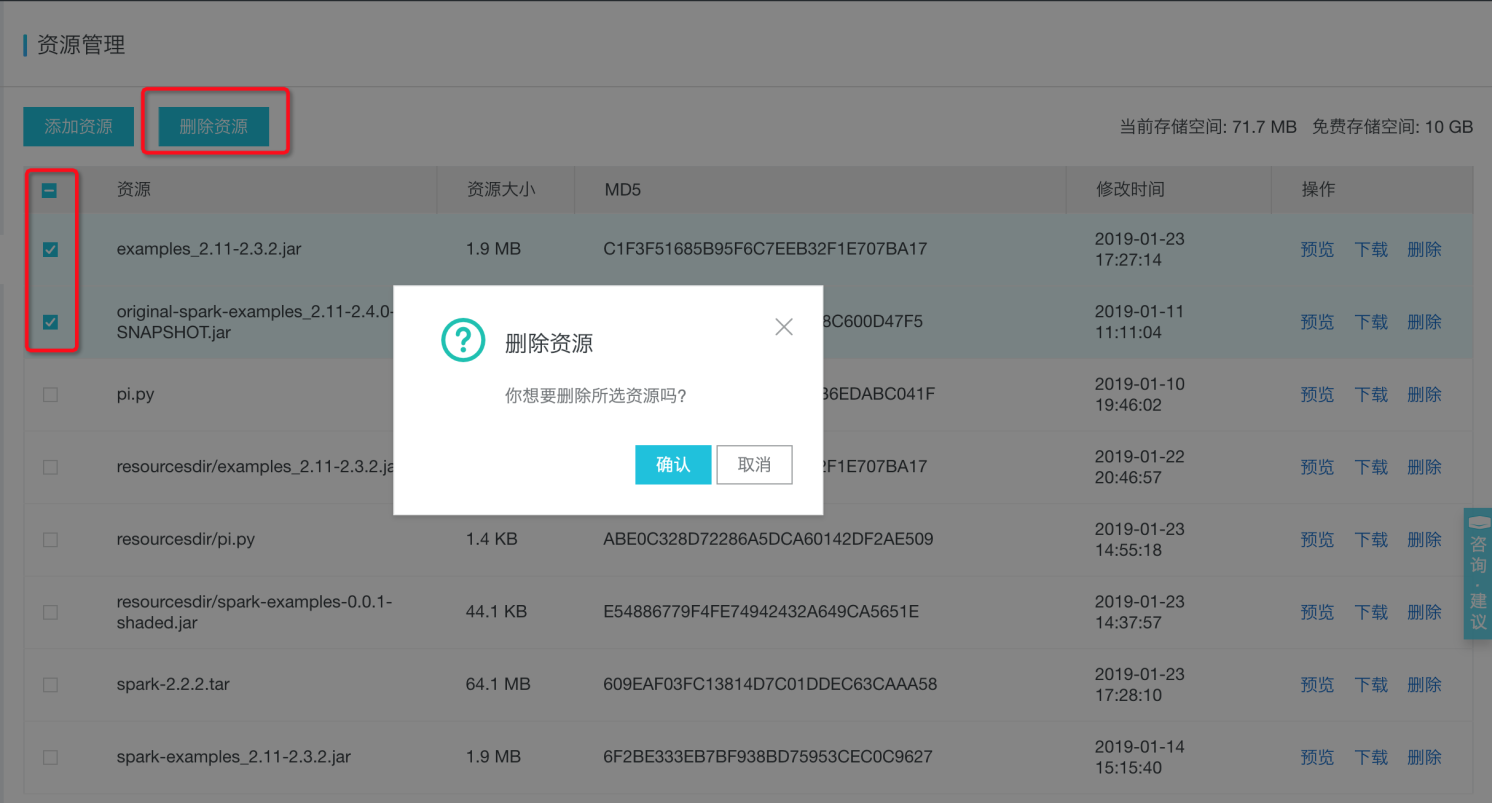Click the 资源大小 column header
Viewport: 1492px width, 803px height.
501,189
